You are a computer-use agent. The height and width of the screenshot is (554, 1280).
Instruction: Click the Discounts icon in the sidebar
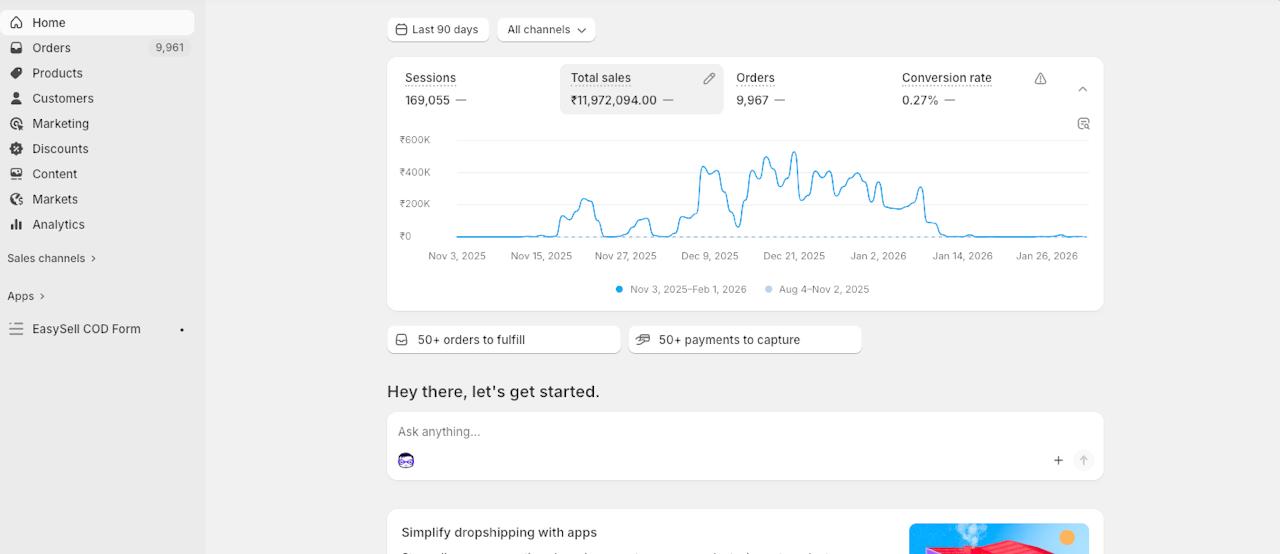click(x=16, y=149)
